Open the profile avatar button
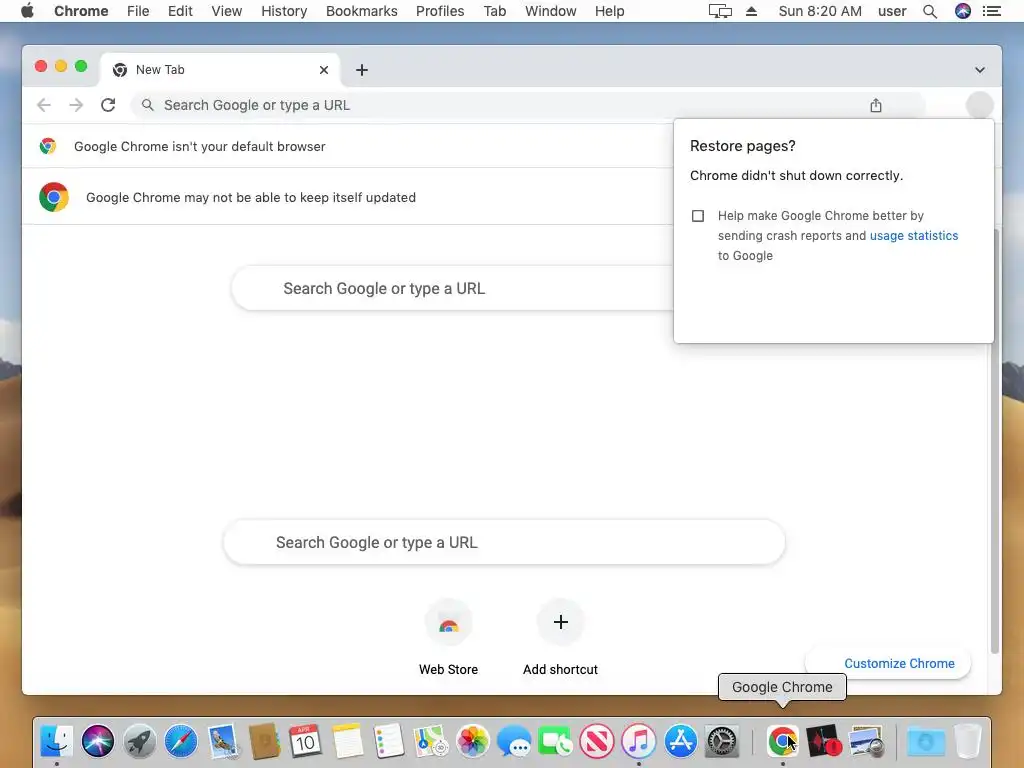 click(x=980, y=105)
